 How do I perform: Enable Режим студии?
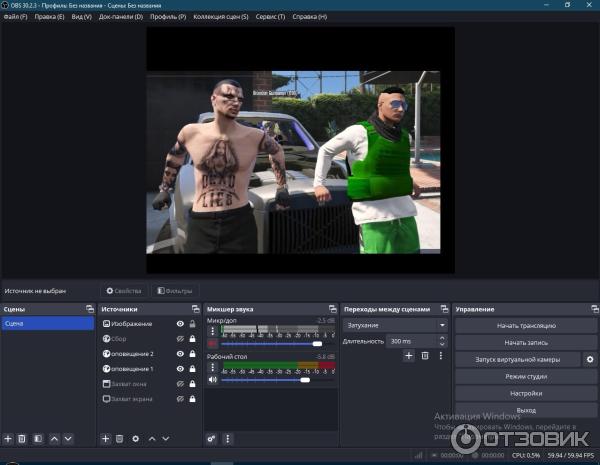[526, 376]
